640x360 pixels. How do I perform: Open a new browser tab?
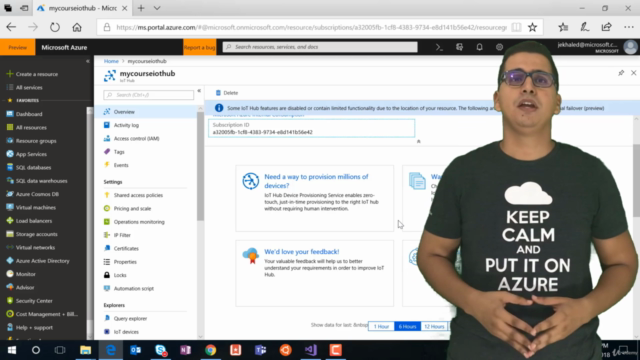pos(141,8)
